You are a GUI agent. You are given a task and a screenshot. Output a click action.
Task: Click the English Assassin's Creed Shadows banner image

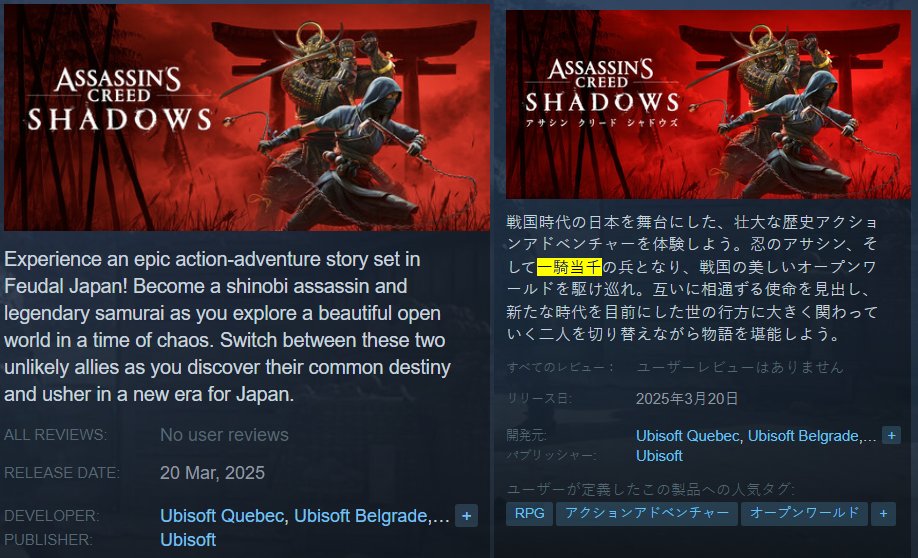click(x=247, y=117)
